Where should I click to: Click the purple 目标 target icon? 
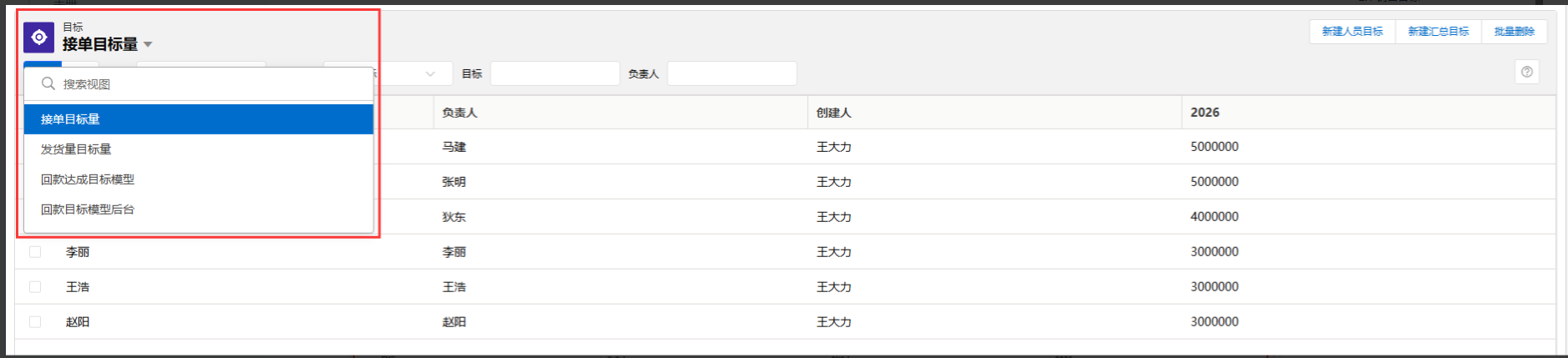click(x=38, y=38)
